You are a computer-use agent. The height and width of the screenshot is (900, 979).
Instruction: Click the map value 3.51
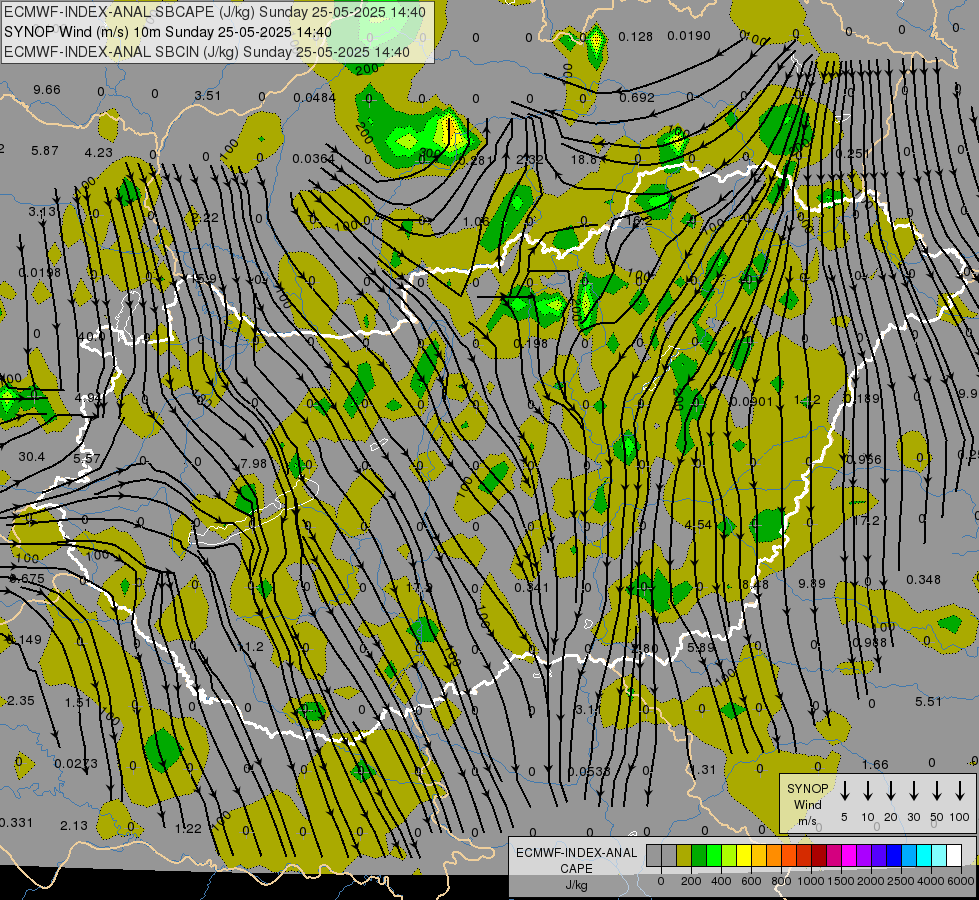[207, 96]
